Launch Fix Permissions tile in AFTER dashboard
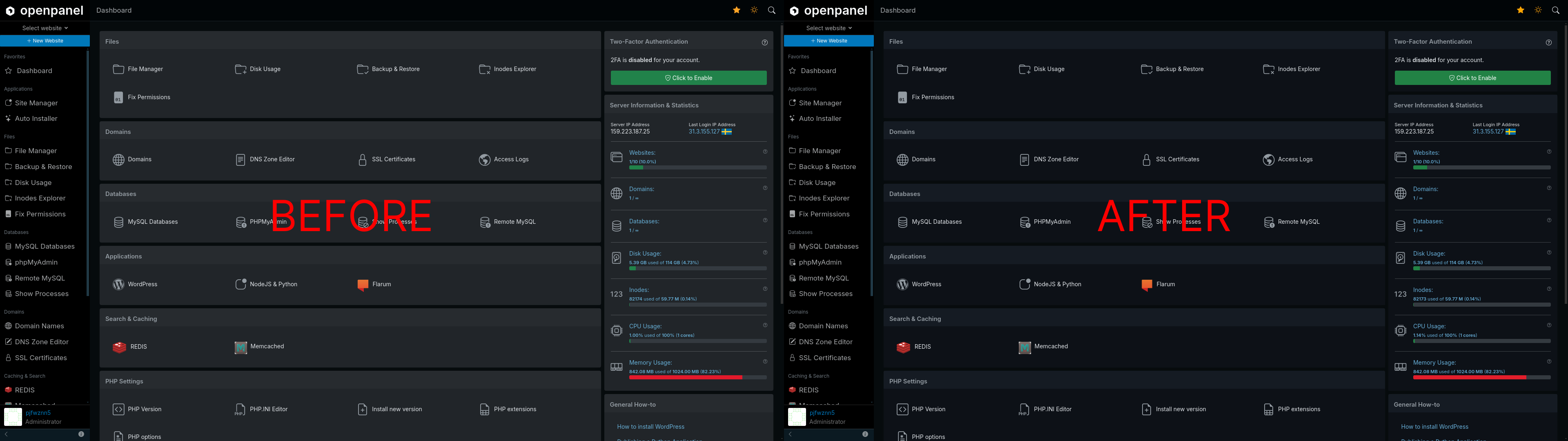This screenshot has height=441, width=1568. tap(925, 98)
